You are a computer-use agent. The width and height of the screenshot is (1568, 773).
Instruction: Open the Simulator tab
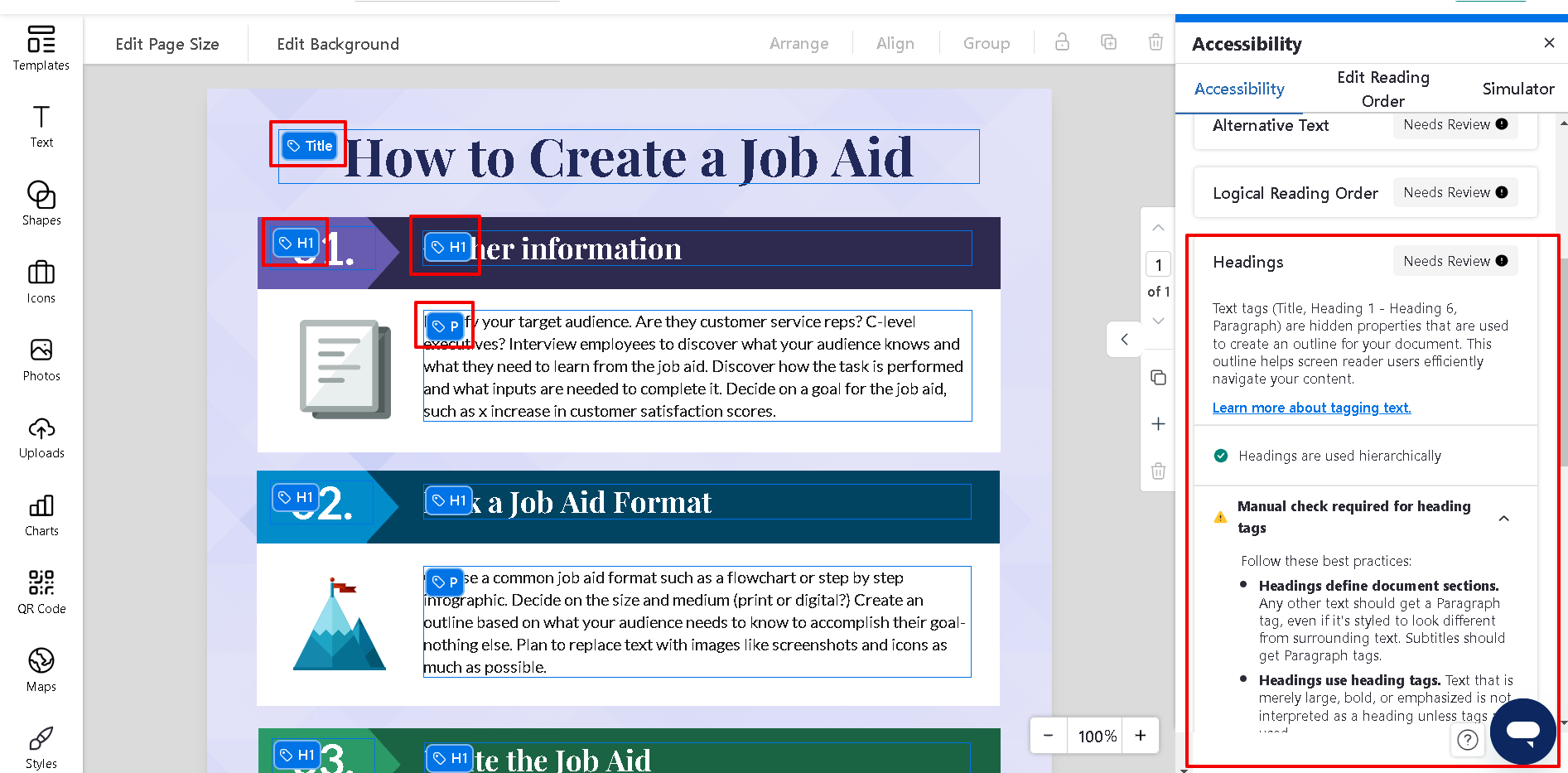(1518, 89)
